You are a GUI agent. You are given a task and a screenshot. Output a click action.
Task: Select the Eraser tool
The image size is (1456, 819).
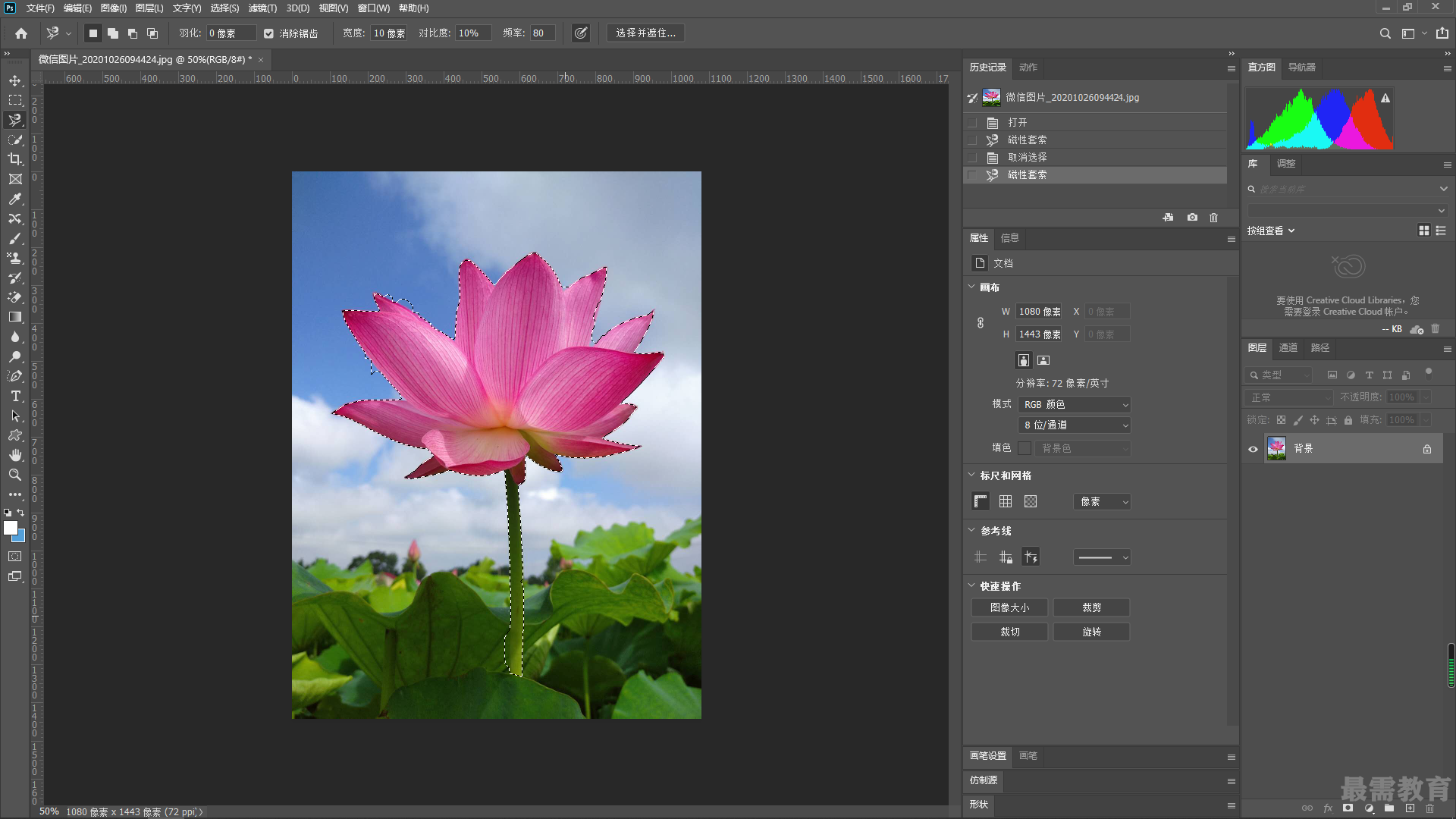click(x=15, y=297)
